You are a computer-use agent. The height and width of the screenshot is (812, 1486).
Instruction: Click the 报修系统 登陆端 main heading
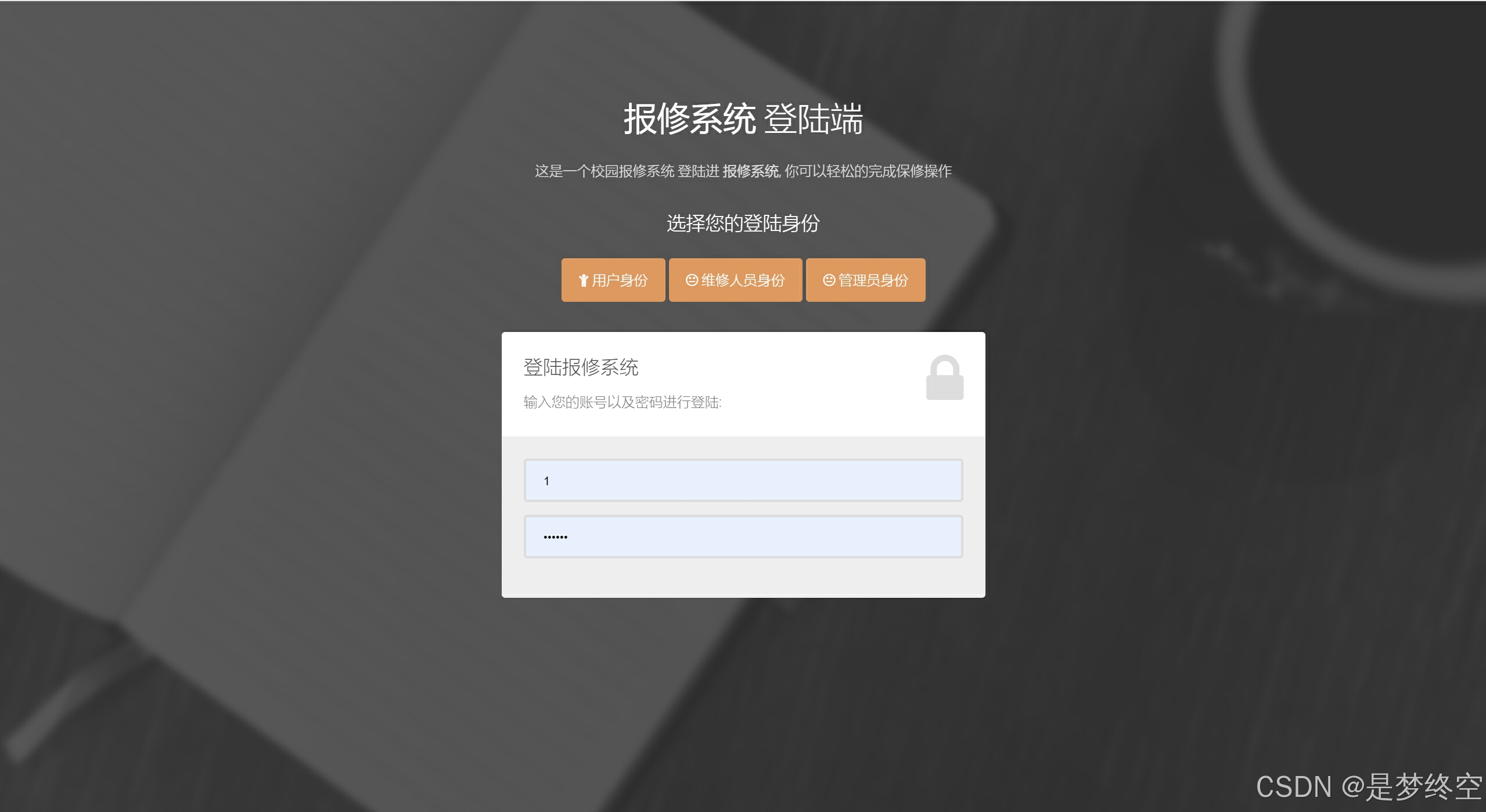(x=743, y=119)
